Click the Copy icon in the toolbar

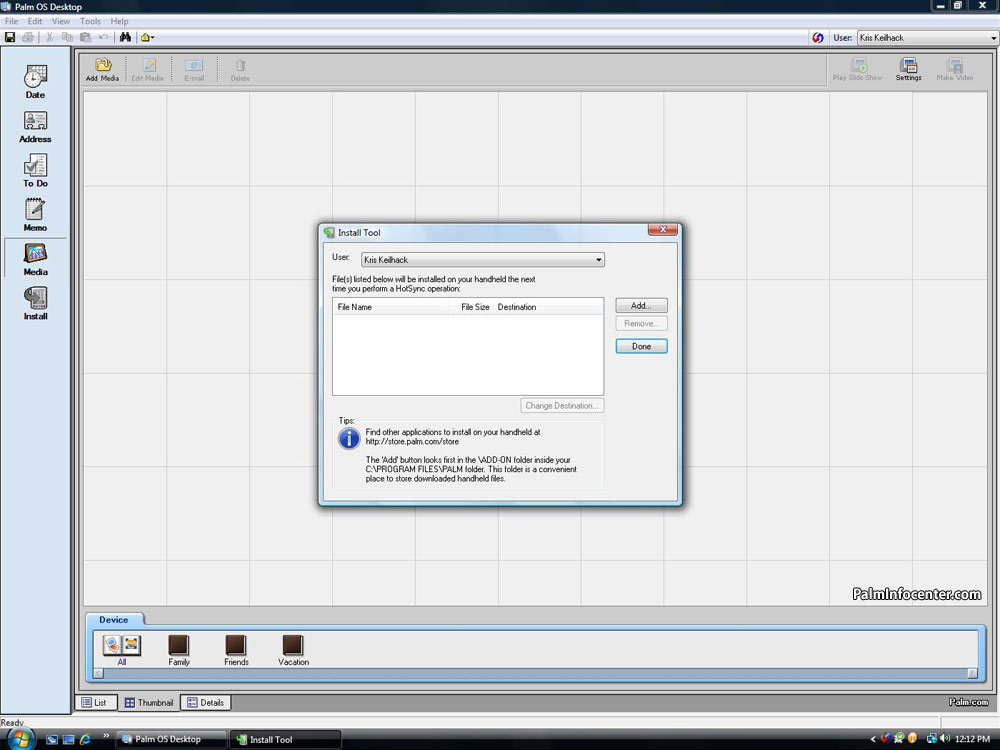67,38
